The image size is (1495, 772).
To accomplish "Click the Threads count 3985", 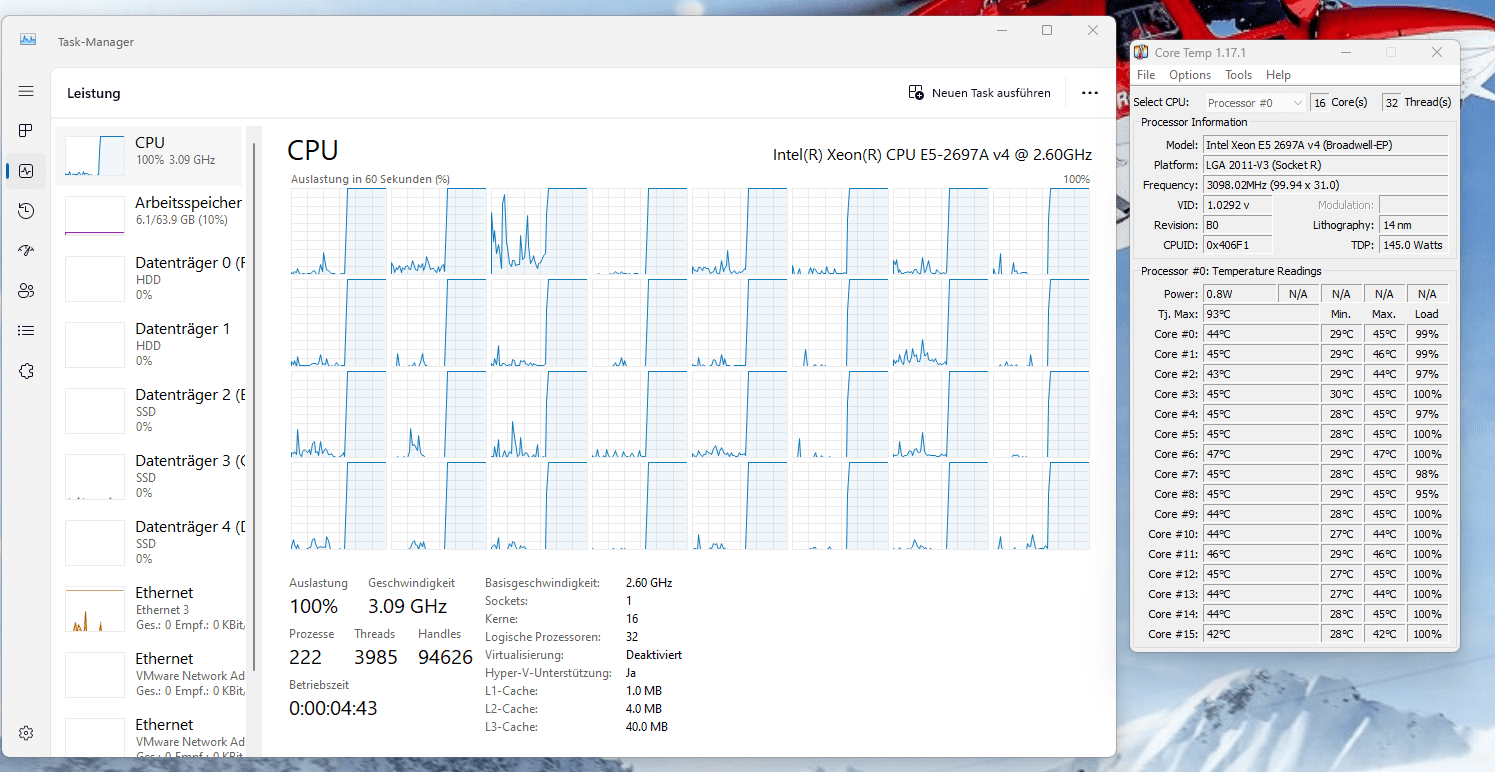I will click(x=376, y=657).
